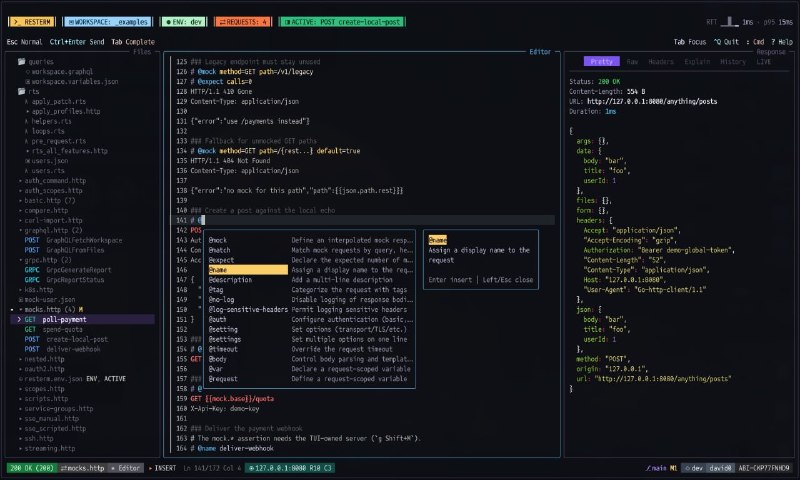Click the queries folder icon
The height and width of the screenshot is (480, 800).
click(21, 62)
